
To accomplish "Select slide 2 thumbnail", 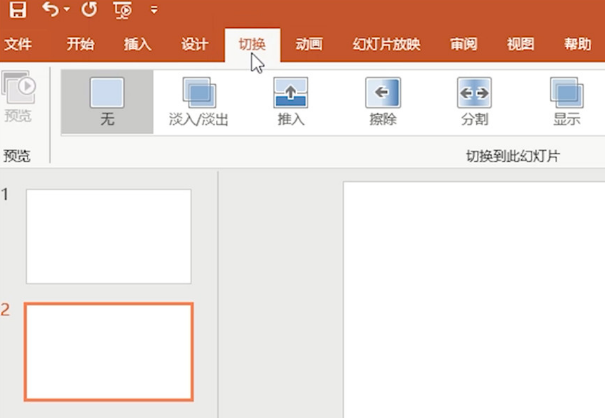I will coord(109,352).
